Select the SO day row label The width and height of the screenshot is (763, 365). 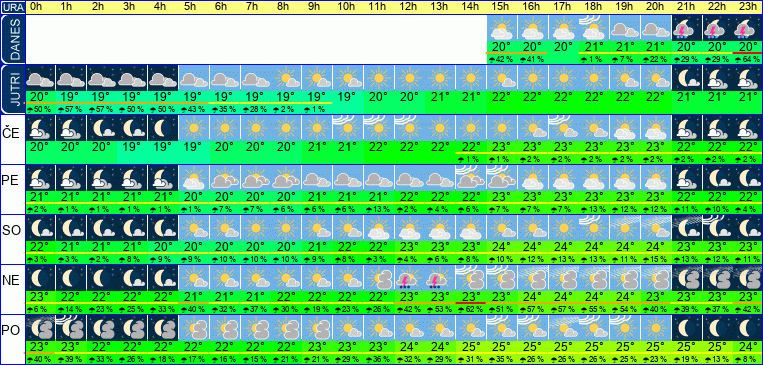click(x=11, y=230)
